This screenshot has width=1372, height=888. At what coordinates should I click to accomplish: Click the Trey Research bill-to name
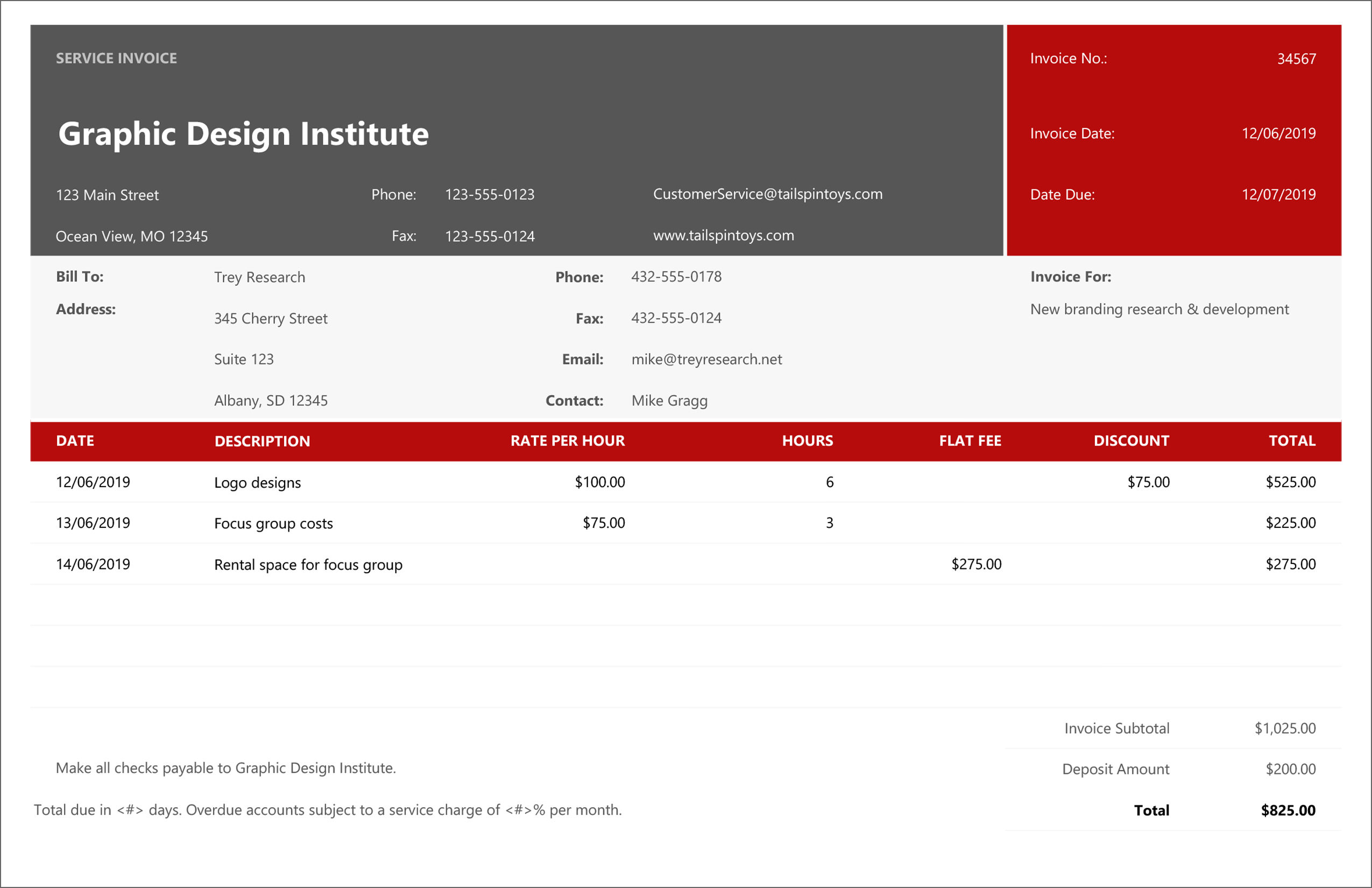coord(259,277)
